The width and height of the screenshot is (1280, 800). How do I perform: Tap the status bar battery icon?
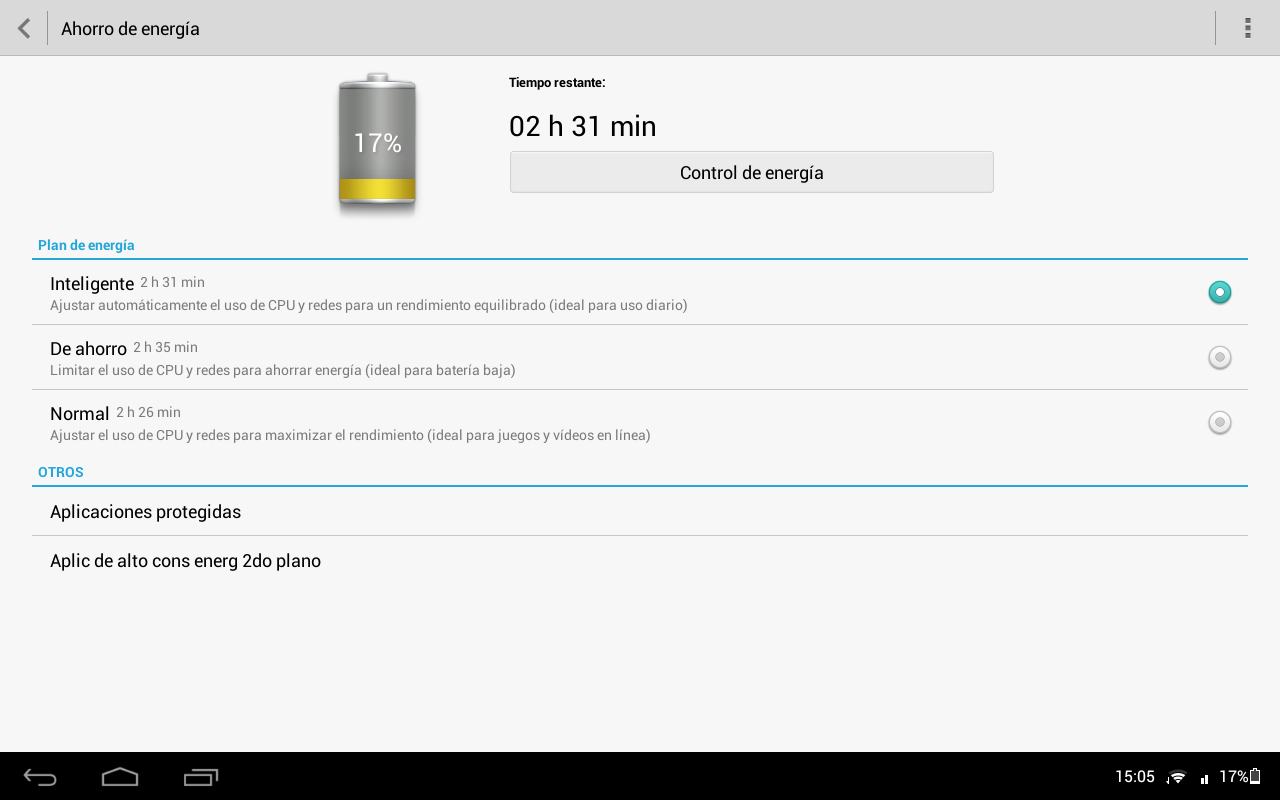pos(1255,777)
